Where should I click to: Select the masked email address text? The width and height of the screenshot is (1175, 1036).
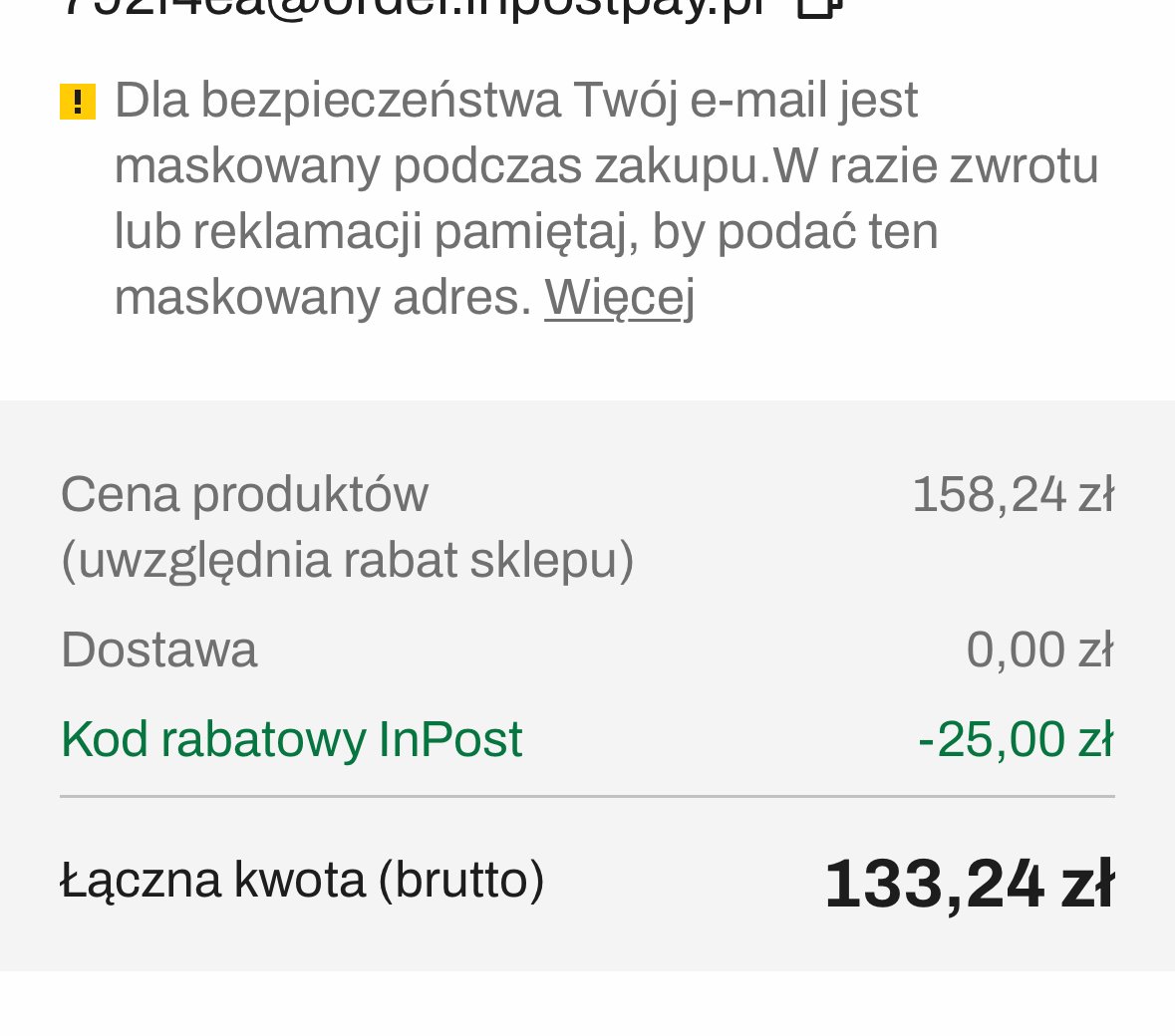[415, 8]
